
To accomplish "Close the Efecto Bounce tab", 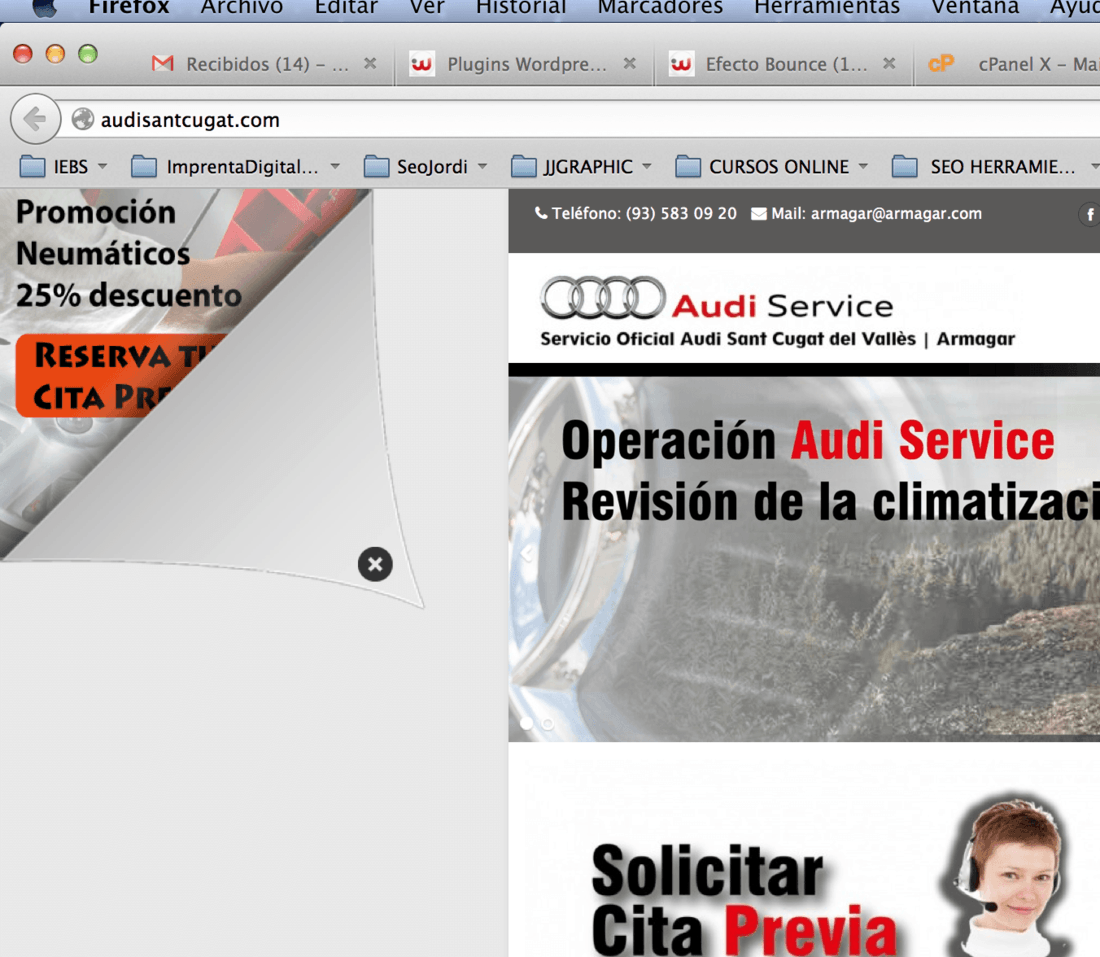I will tap(890, 64).
